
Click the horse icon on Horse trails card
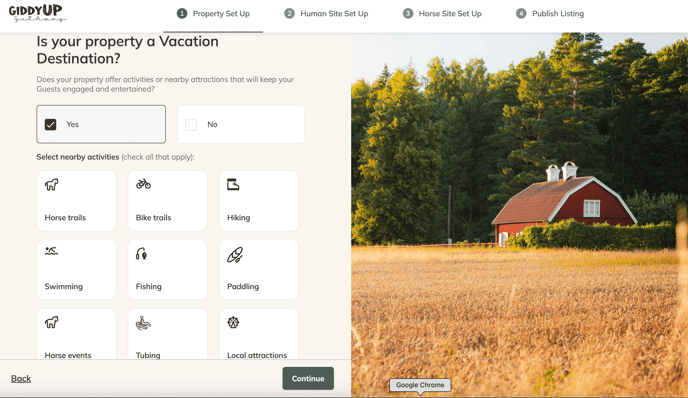point(51,184)
